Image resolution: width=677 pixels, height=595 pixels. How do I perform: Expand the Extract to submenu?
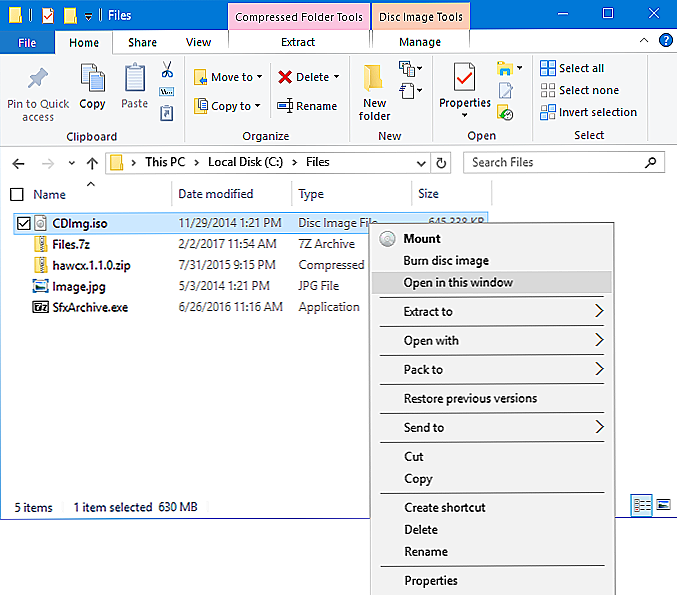598,311
